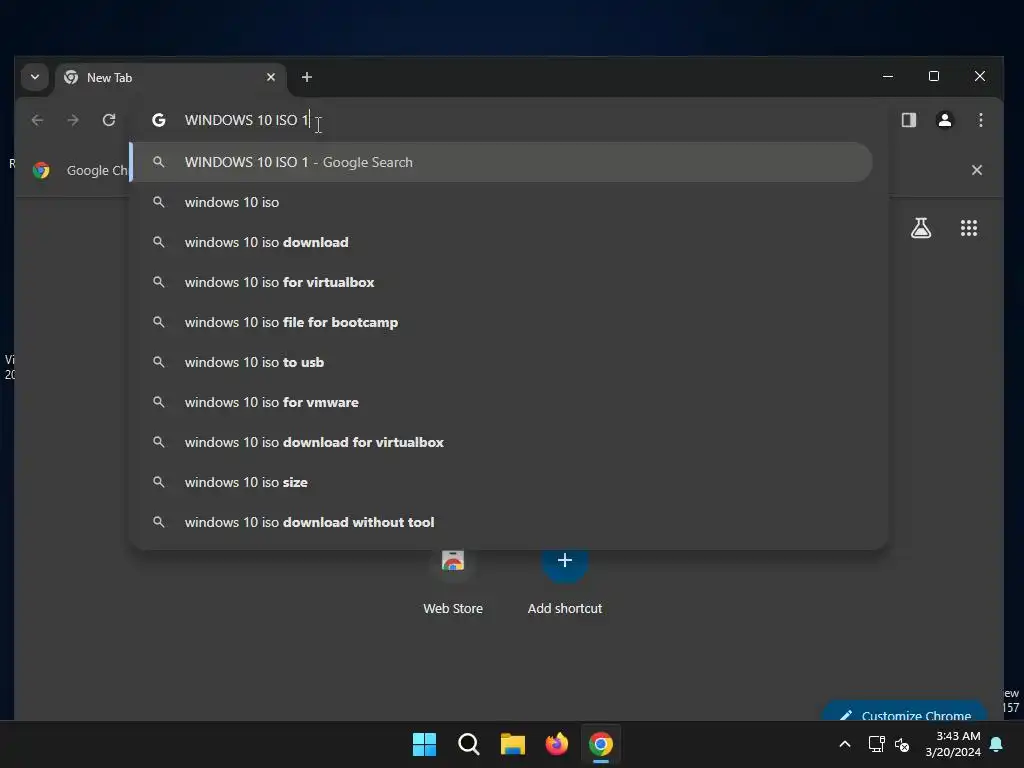Choose 'windows 10 iso download without tool'

(501, 522)
